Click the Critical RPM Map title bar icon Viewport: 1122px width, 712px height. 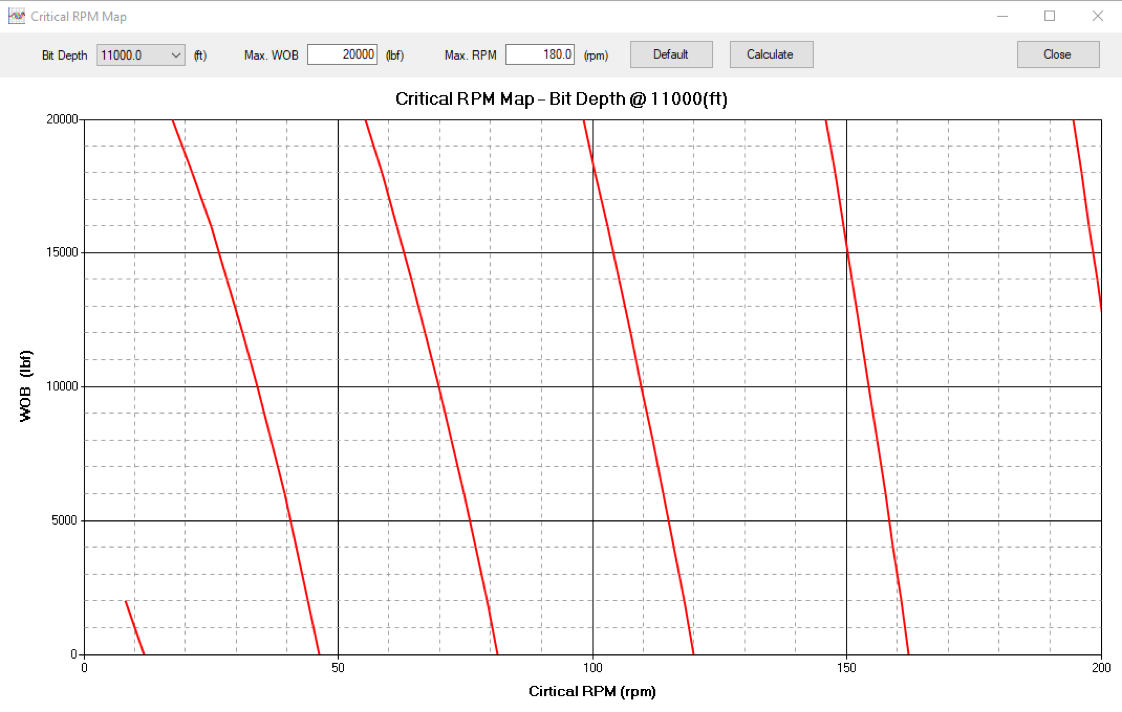[x=16, y=16]
